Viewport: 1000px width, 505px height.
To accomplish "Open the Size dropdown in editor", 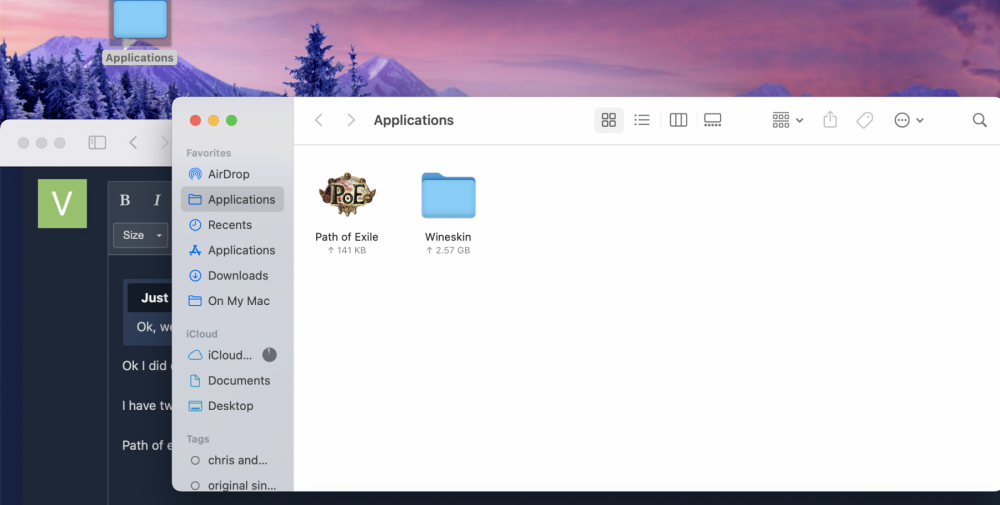I will click(x=140, y=236).
